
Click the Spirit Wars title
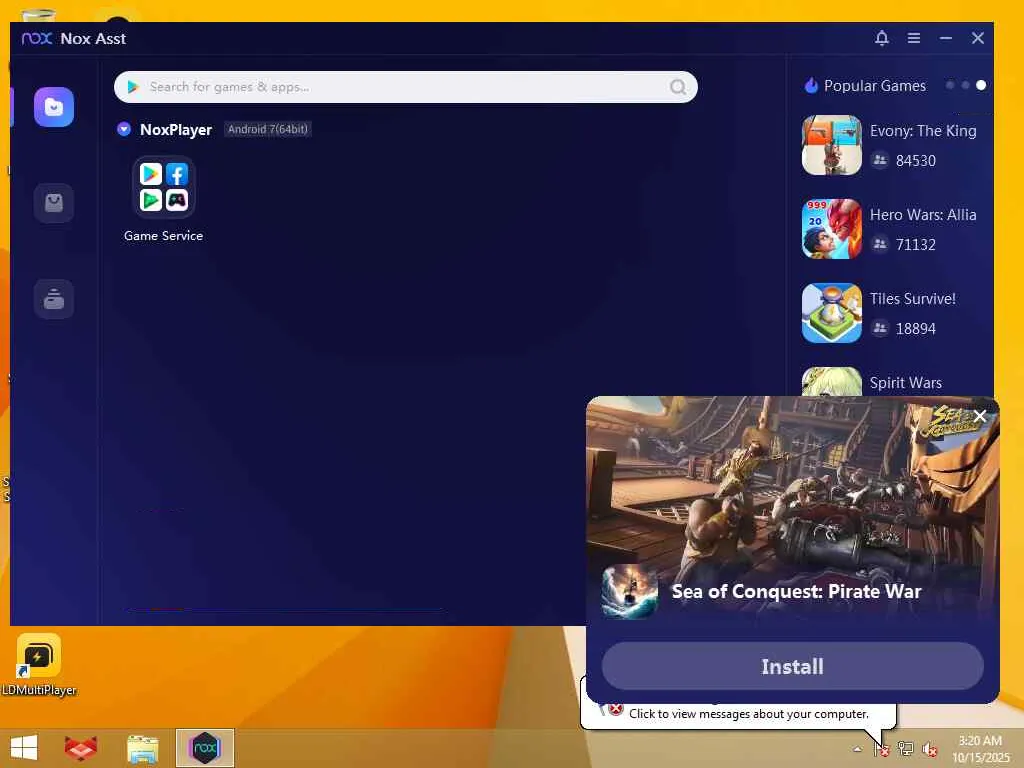[x=905, y=383]
